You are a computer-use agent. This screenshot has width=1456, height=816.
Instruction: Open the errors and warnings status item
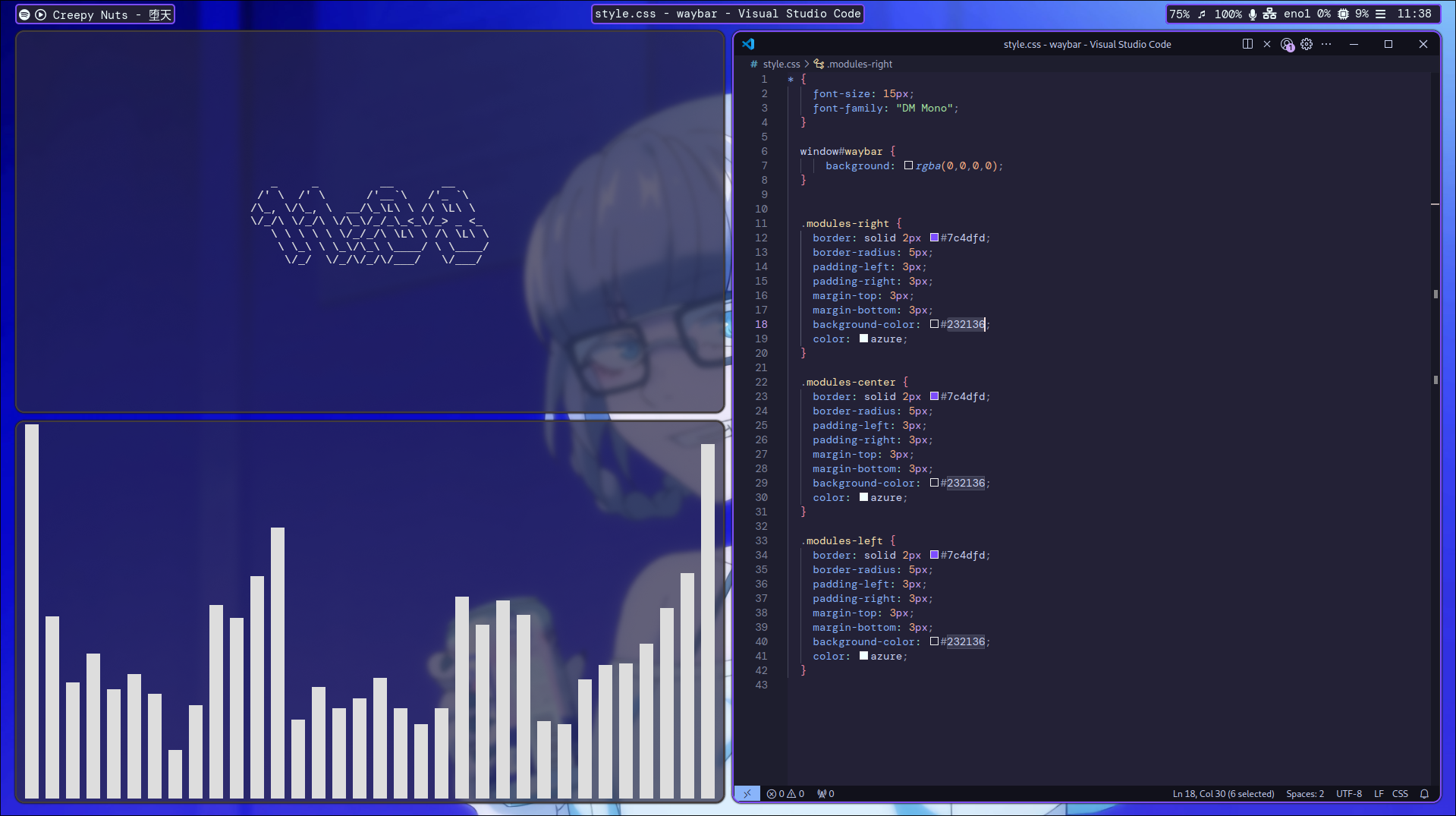[785, 793]
